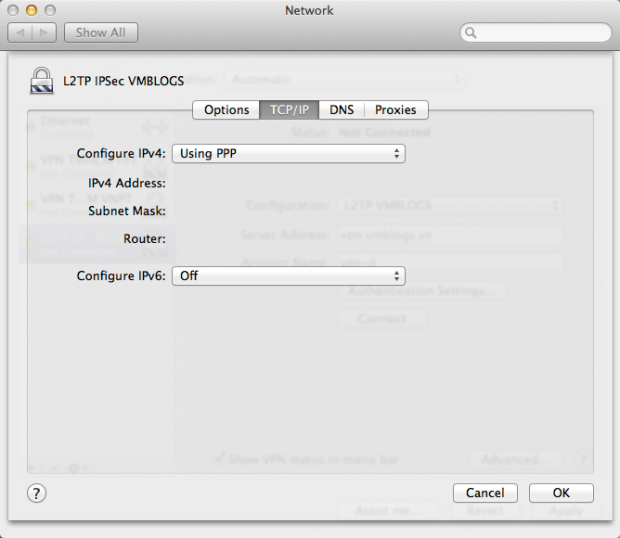This screenshot has height=538, width=620.
Task: Go forward with the right arrow button
Action: point(44,32)
